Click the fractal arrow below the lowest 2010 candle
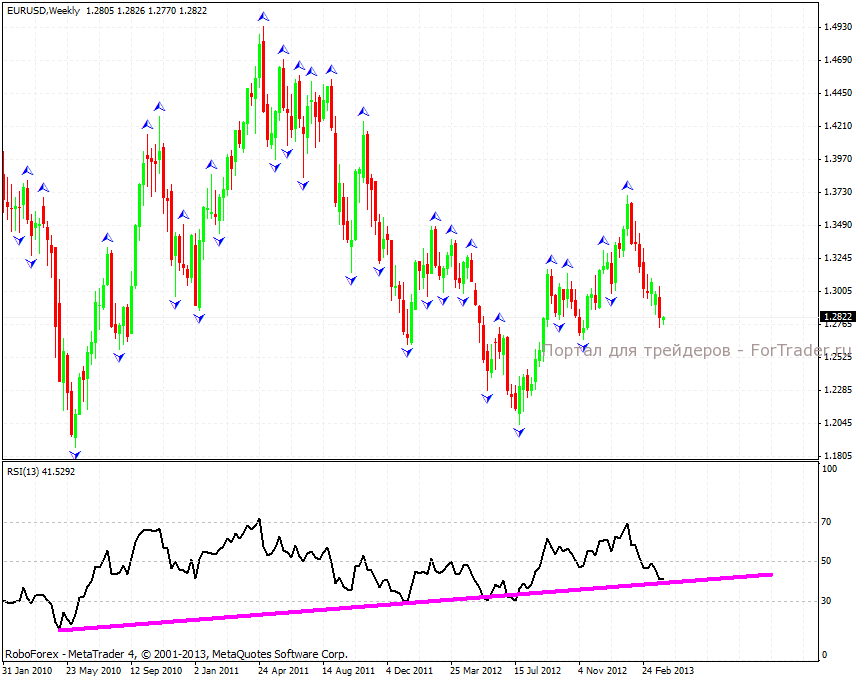This screenshot has height=679, width=858. click(74, 453)
